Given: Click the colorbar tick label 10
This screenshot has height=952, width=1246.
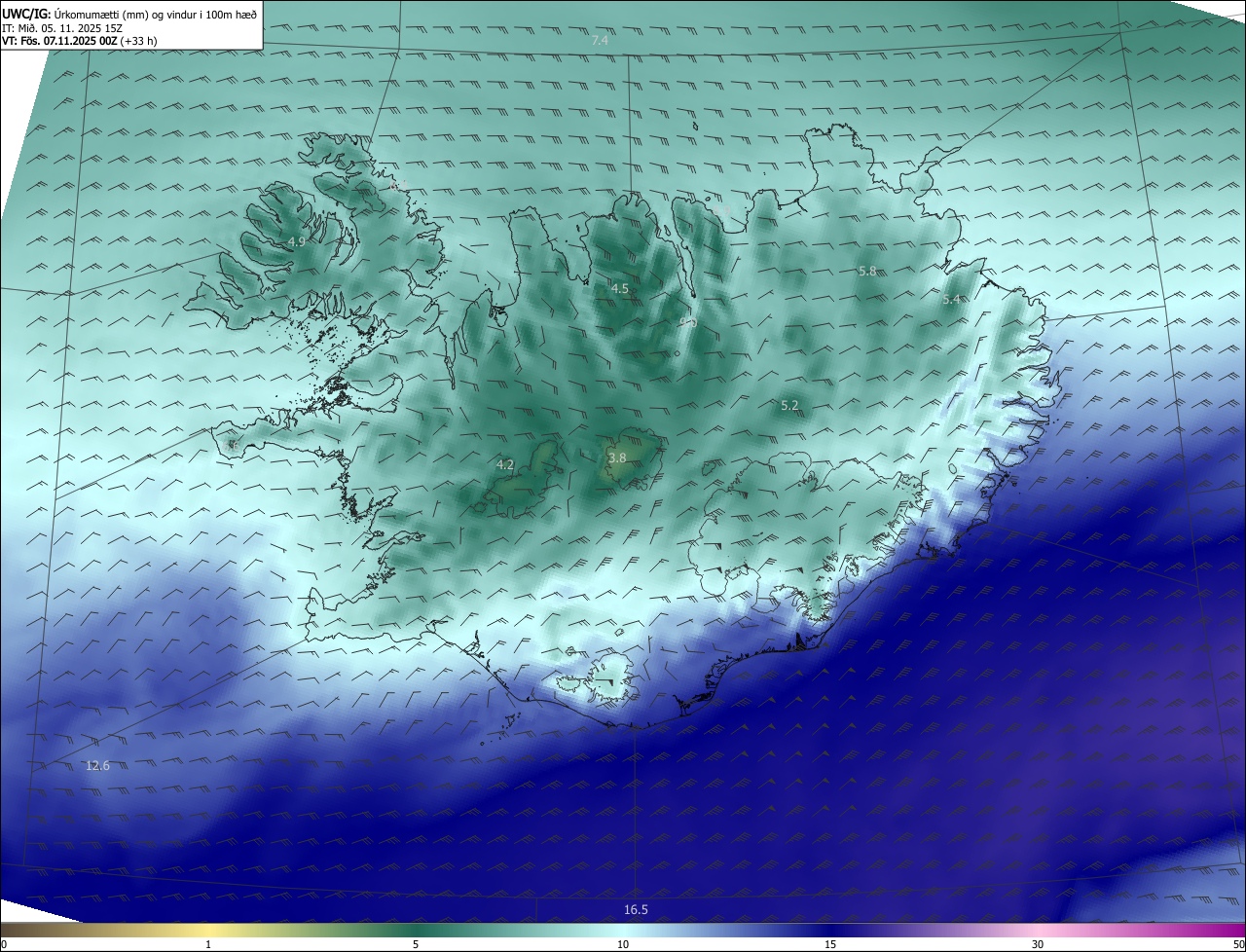Looking at the screenshot, I should [623, 944].
